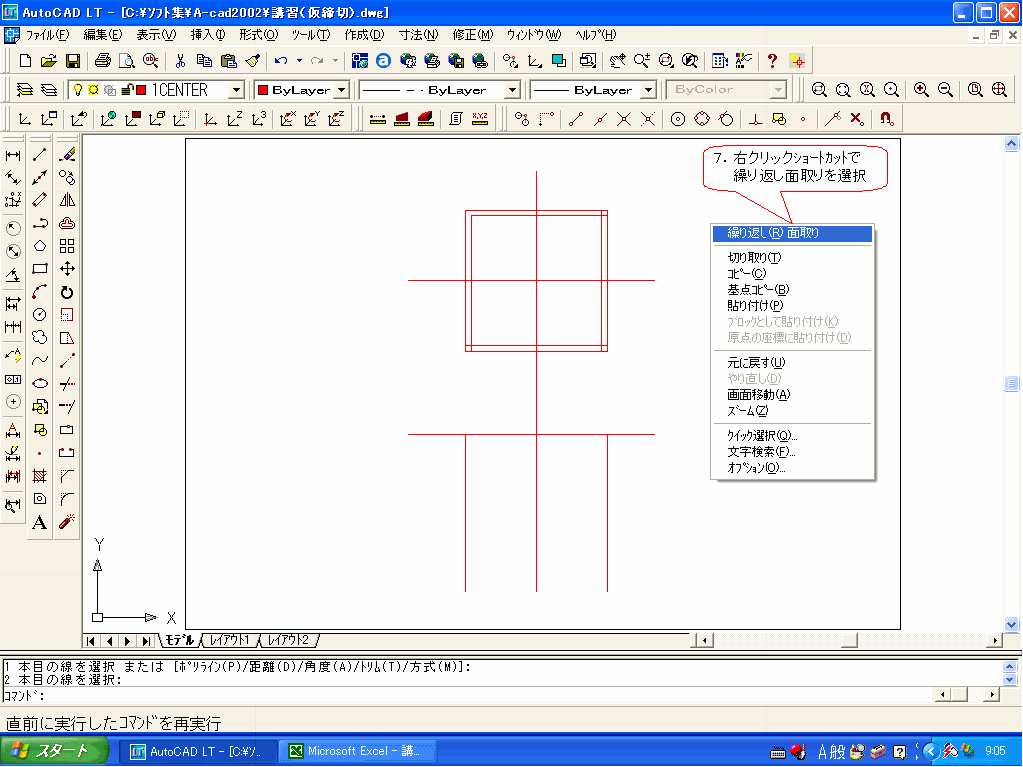The image size is (1023, 767).
Task: Click the drawing area's vertical scroll-down arrow
Action: [x=1011, y=624]
